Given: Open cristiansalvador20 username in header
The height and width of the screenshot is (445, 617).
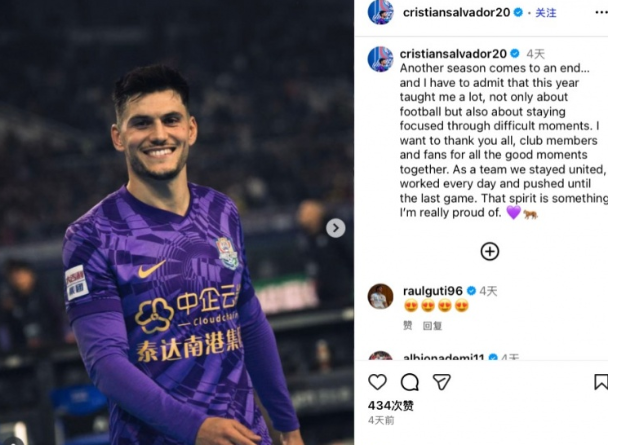Looking at the screenshot, I should (456, 13).
